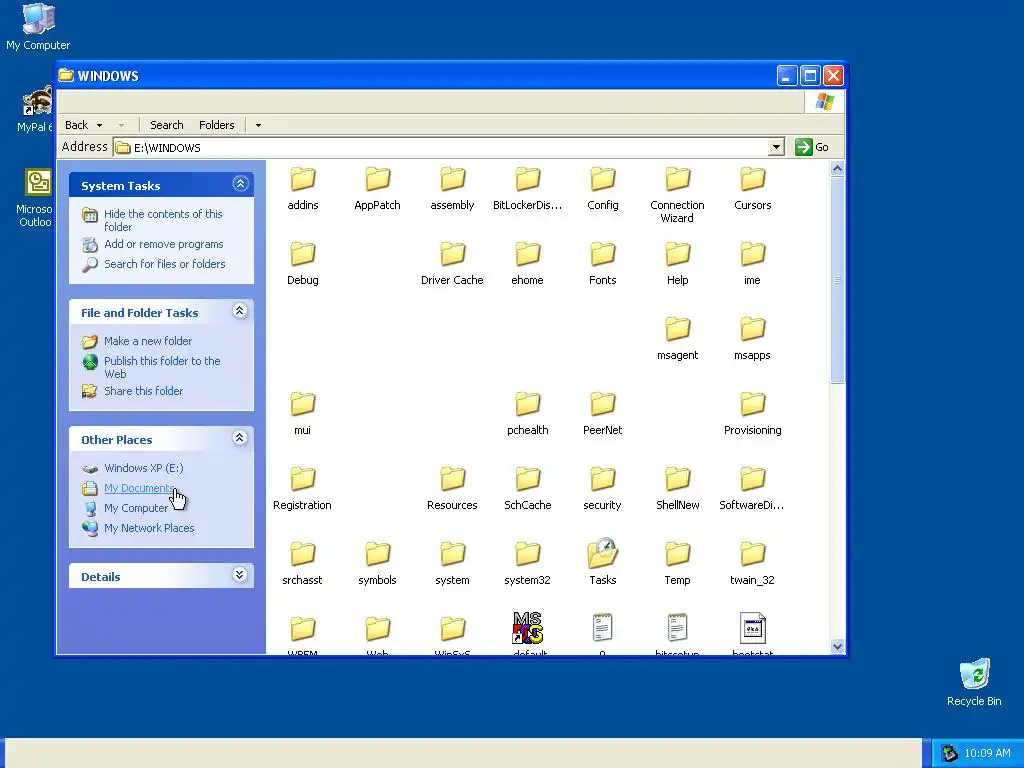Select the Temp folder

click(x=677, y=564)
